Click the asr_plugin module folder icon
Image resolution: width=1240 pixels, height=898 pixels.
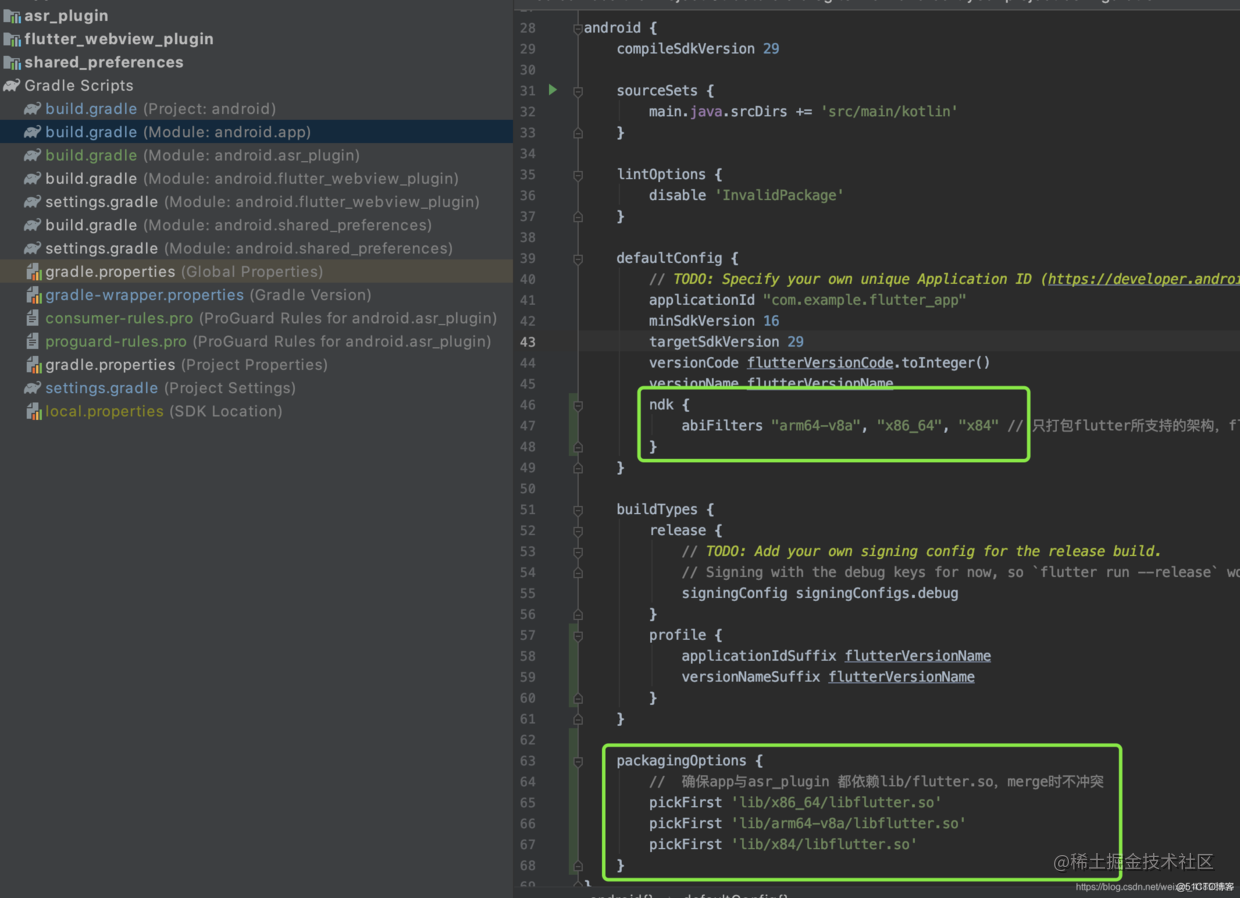[12, 16]
